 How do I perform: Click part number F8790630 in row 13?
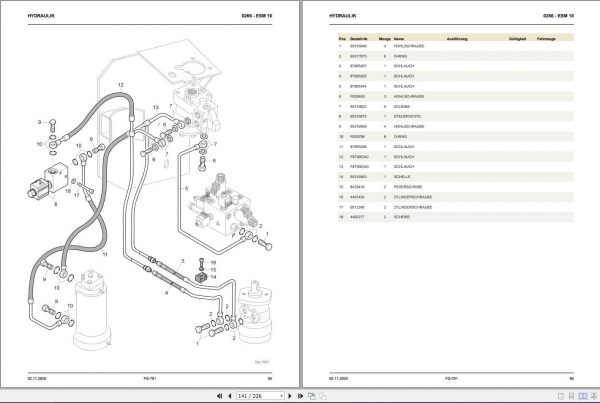(x=359, y=167)
